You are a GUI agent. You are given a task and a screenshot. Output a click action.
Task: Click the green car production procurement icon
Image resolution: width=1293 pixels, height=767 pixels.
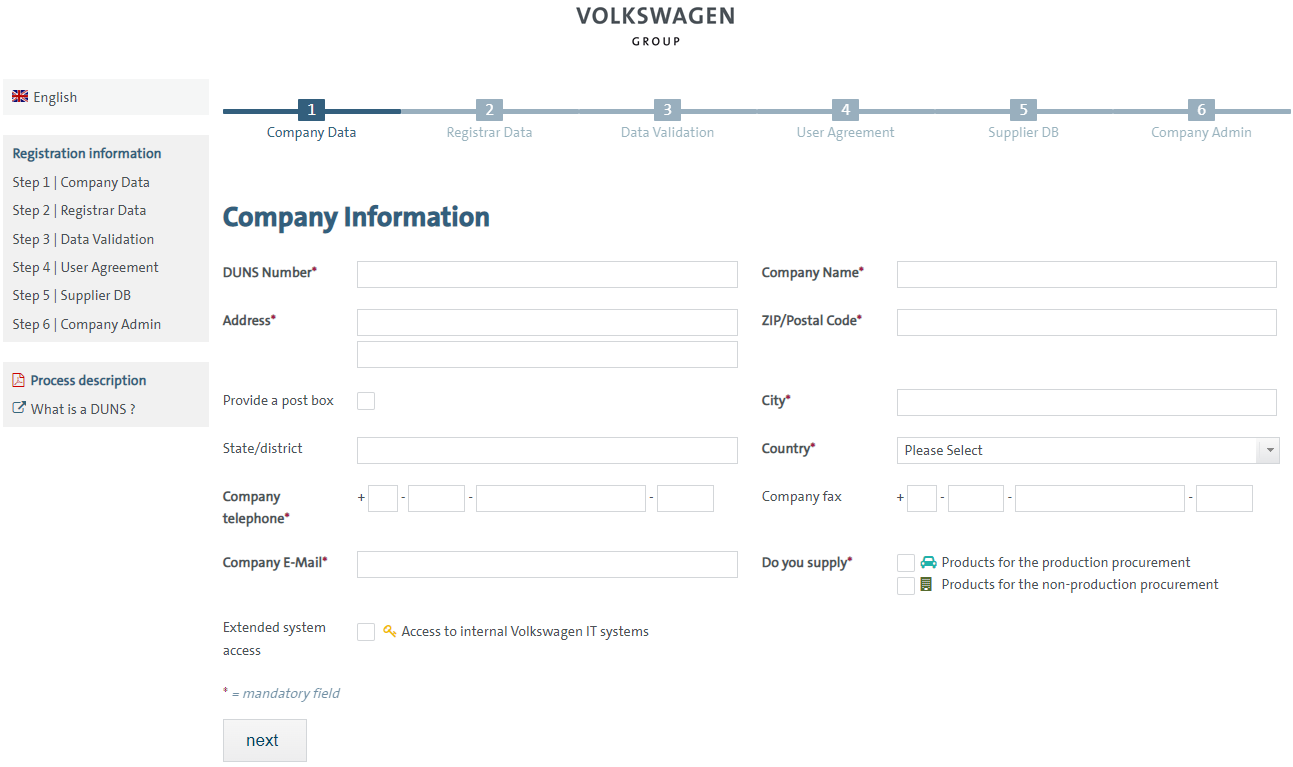pyautogui.click(x=928, y=562)
